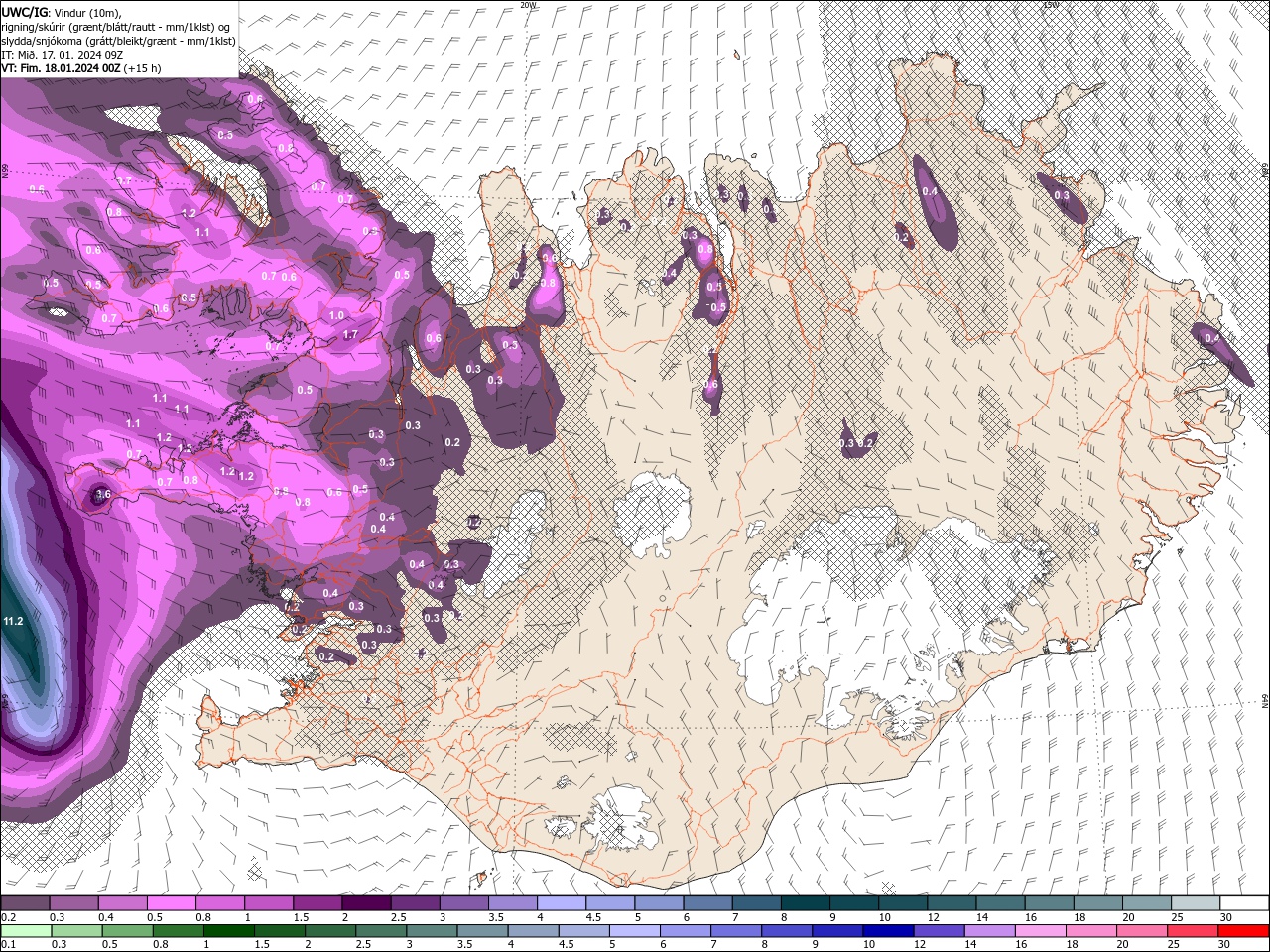Viewport: 1270px width, 952px height.
Task: Click the 20W longitude label
Action: point(527,5)
